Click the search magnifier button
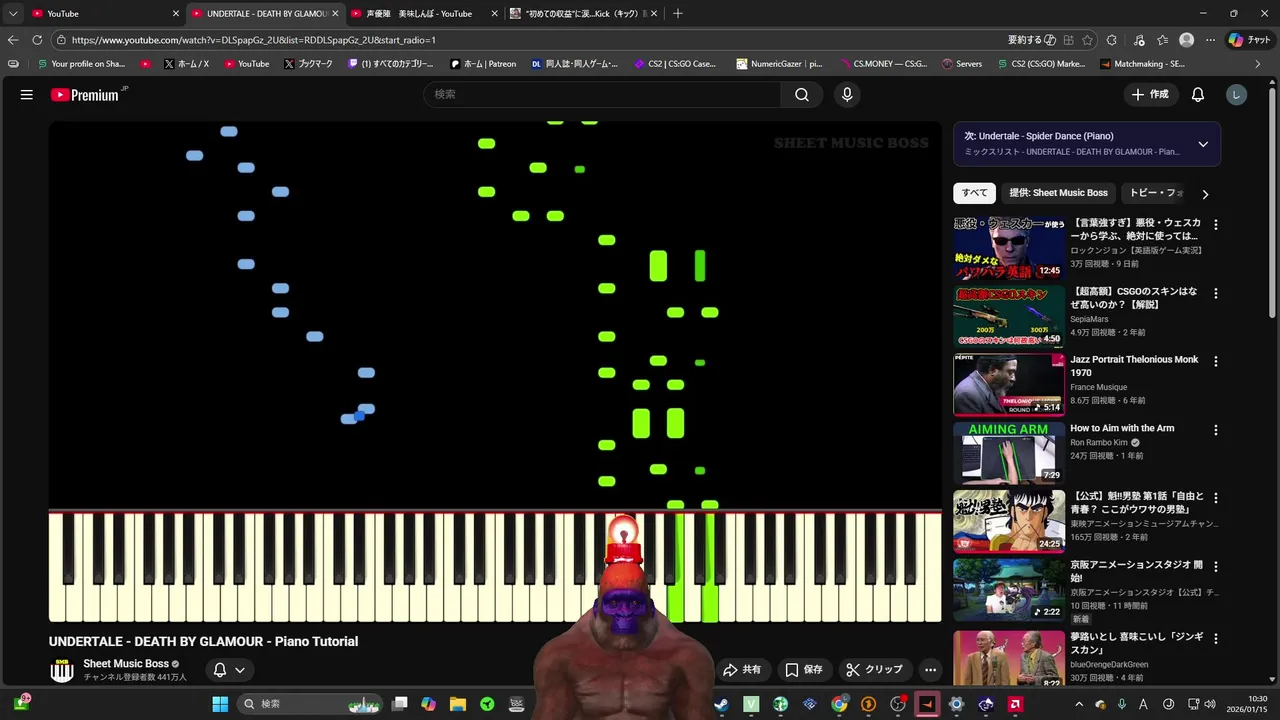This screenshot has height=720, width=1280. (x=802, y=95)
